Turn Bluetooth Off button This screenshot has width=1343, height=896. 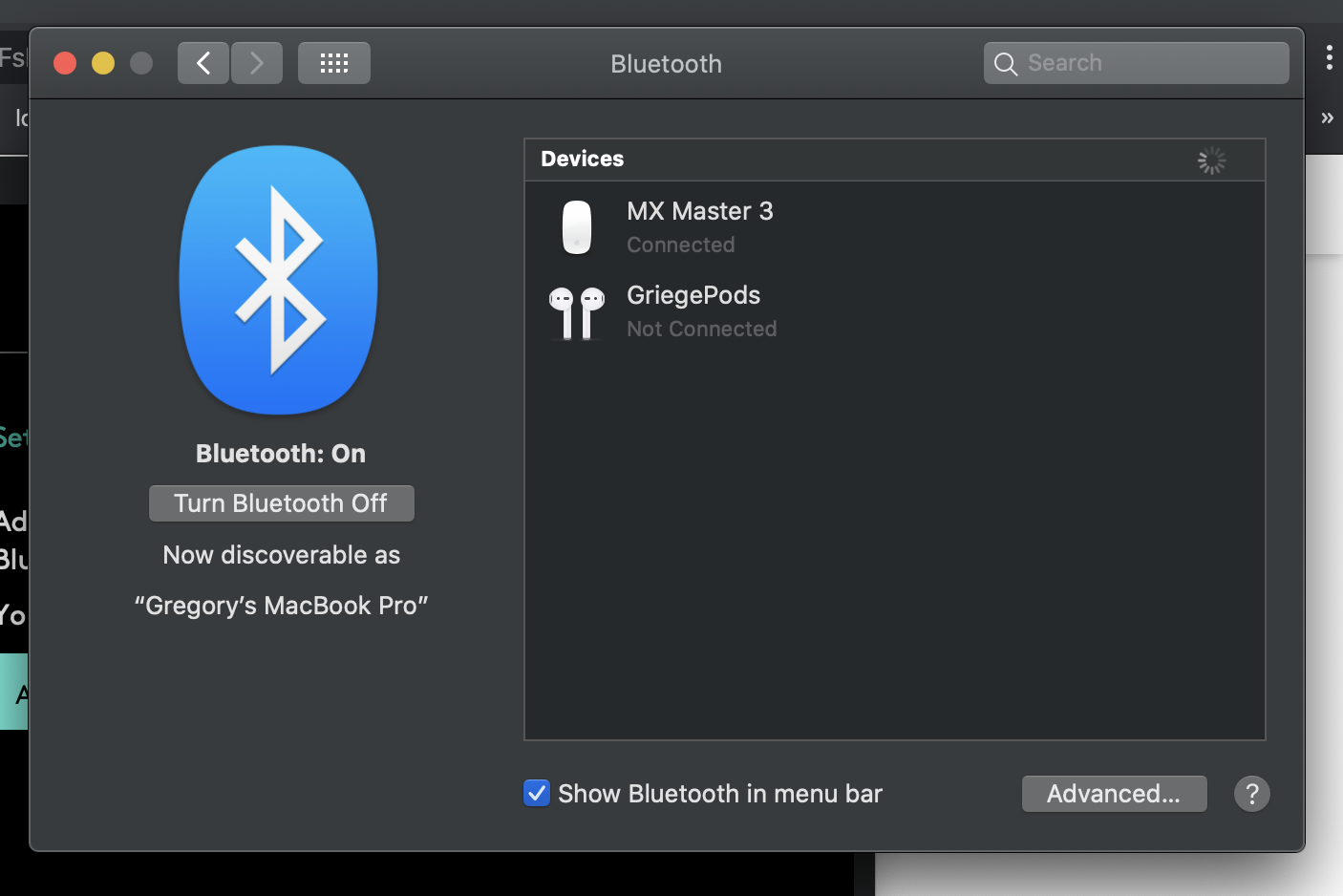click(x=281, y=503)
